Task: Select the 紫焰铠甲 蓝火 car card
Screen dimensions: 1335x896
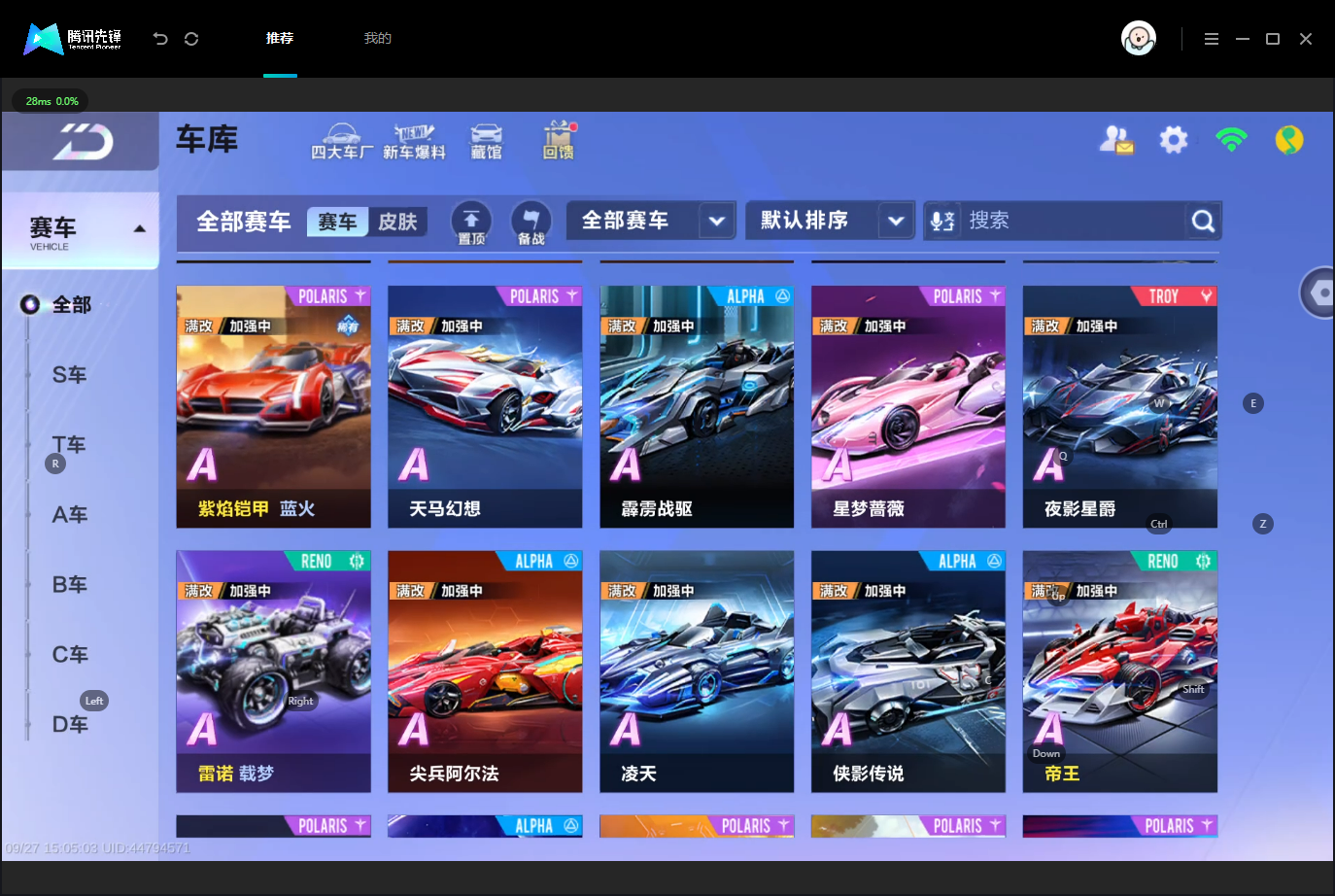Action: pyautogui.click(x=274, y=407)
